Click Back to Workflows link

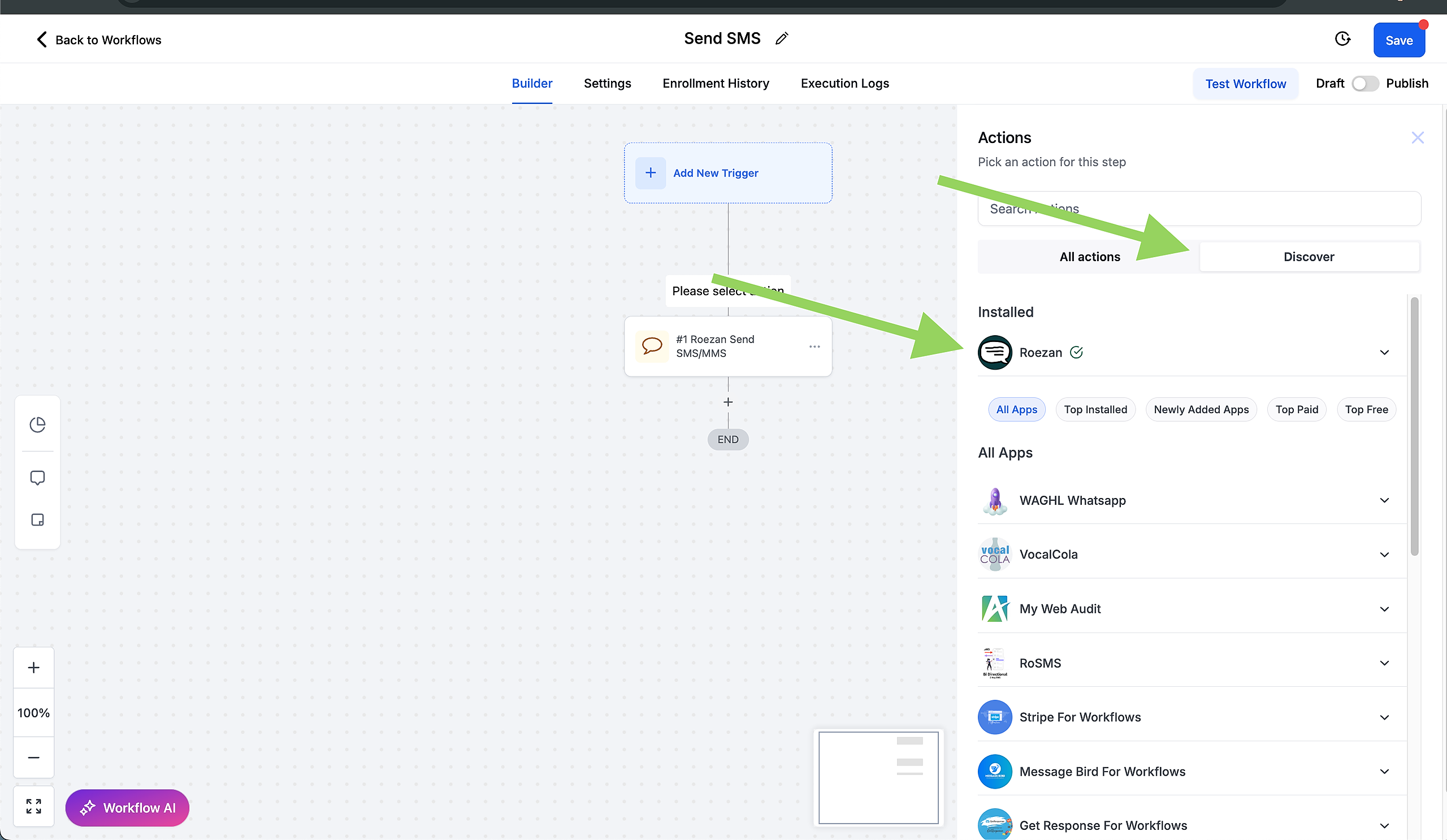(x=99, y=40)
